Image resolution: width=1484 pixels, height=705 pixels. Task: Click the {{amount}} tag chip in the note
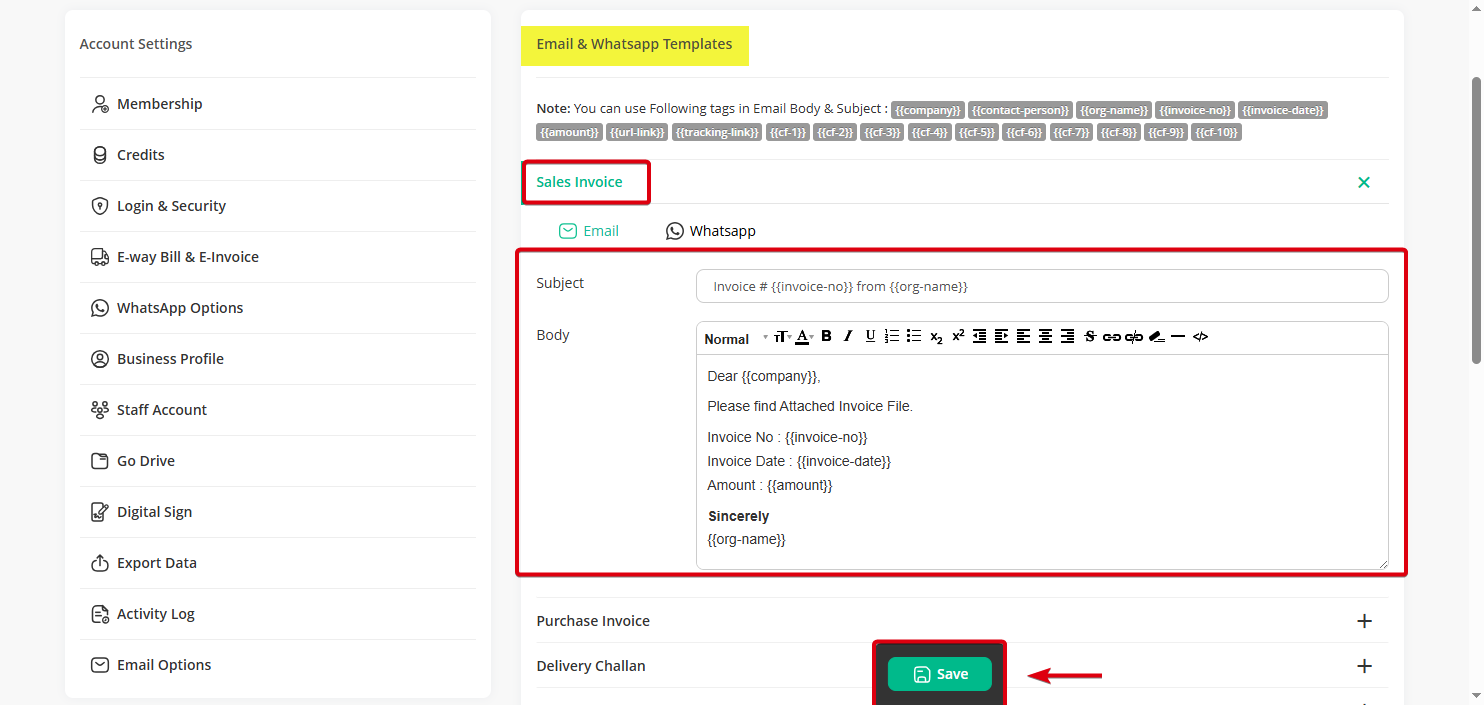tap(569, 132)
